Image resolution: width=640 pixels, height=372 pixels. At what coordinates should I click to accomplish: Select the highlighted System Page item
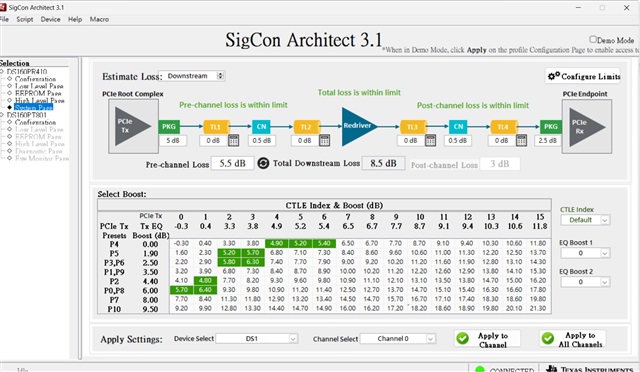pos(33,107)
